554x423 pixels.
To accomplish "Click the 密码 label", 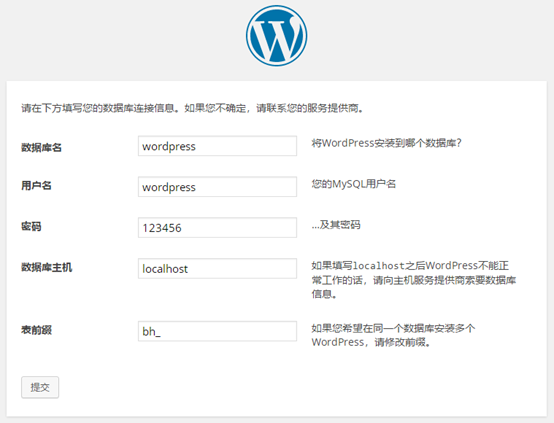I will coord(31,226).
